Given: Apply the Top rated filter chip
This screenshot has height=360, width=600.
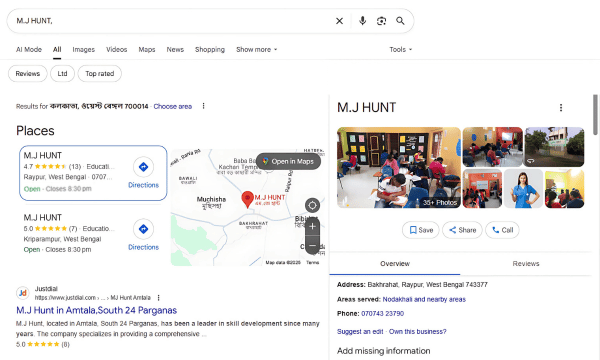Looking at the screenshot, I should (x=99, y=73).
